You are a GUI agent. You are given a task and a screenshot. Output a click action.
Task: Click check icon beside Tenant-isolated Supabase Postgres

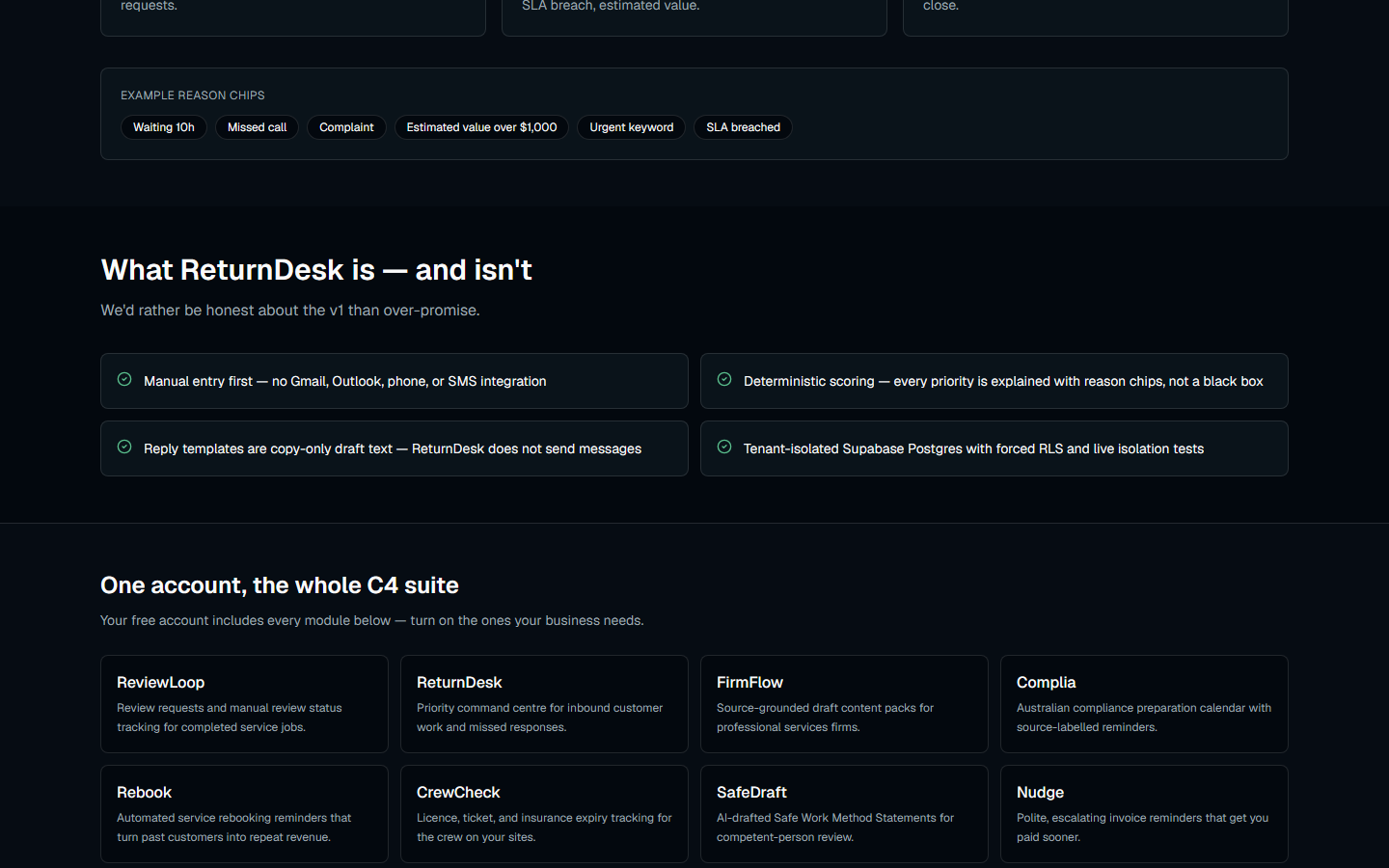point(724,448)
